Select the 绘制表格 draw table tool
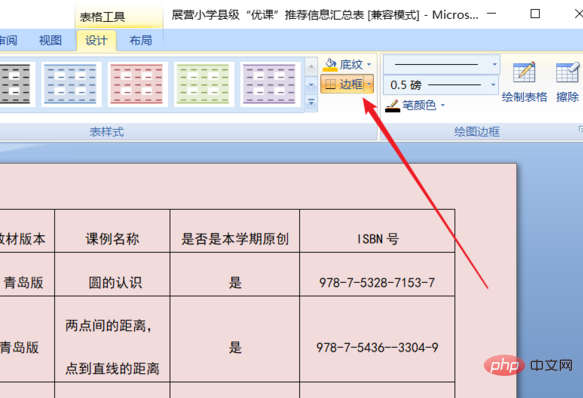The image size is (583, 398). click(x=524, y=82)
